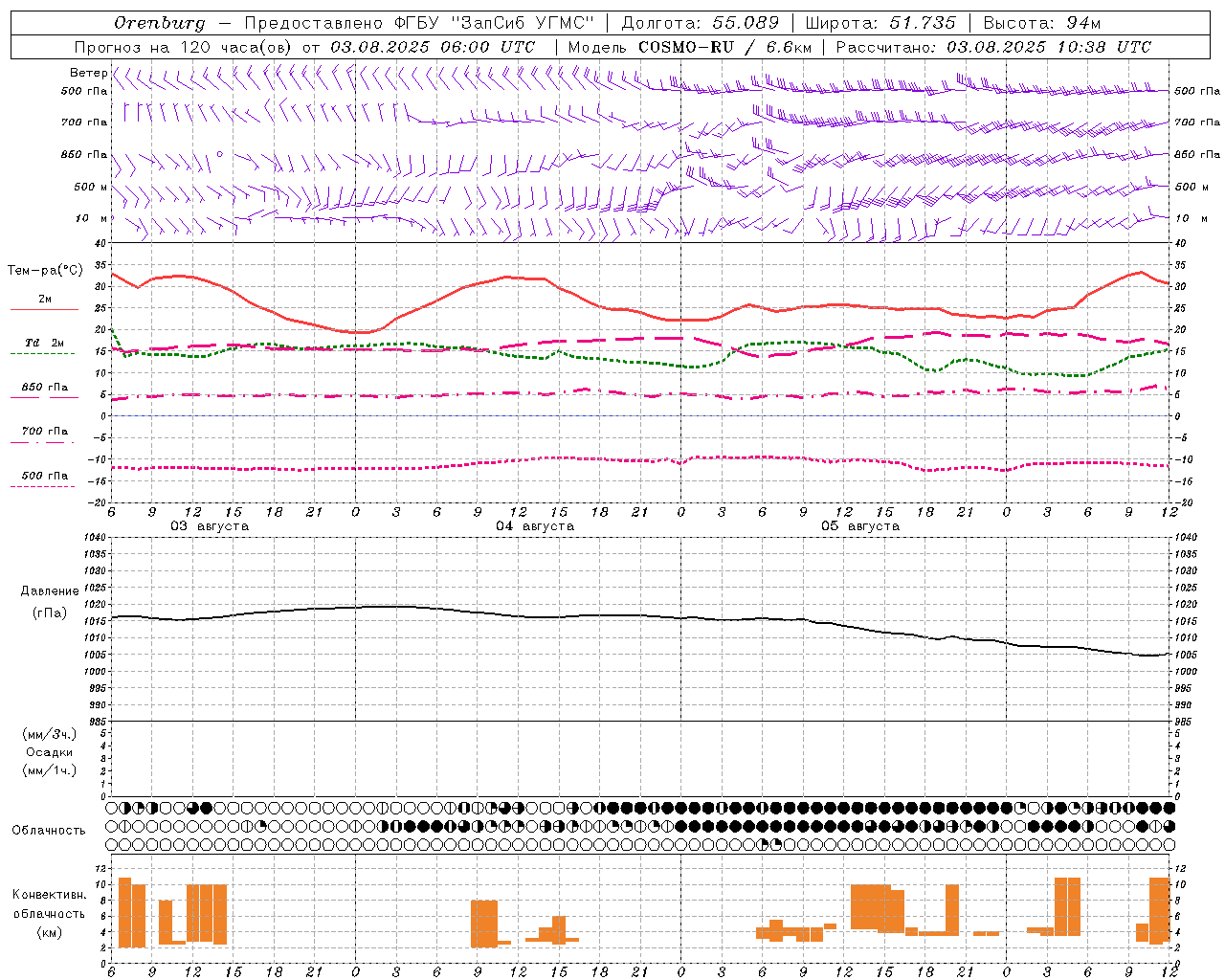
Task: Click the green dashed line sample under Td 2м
Action: click(42, 353)
